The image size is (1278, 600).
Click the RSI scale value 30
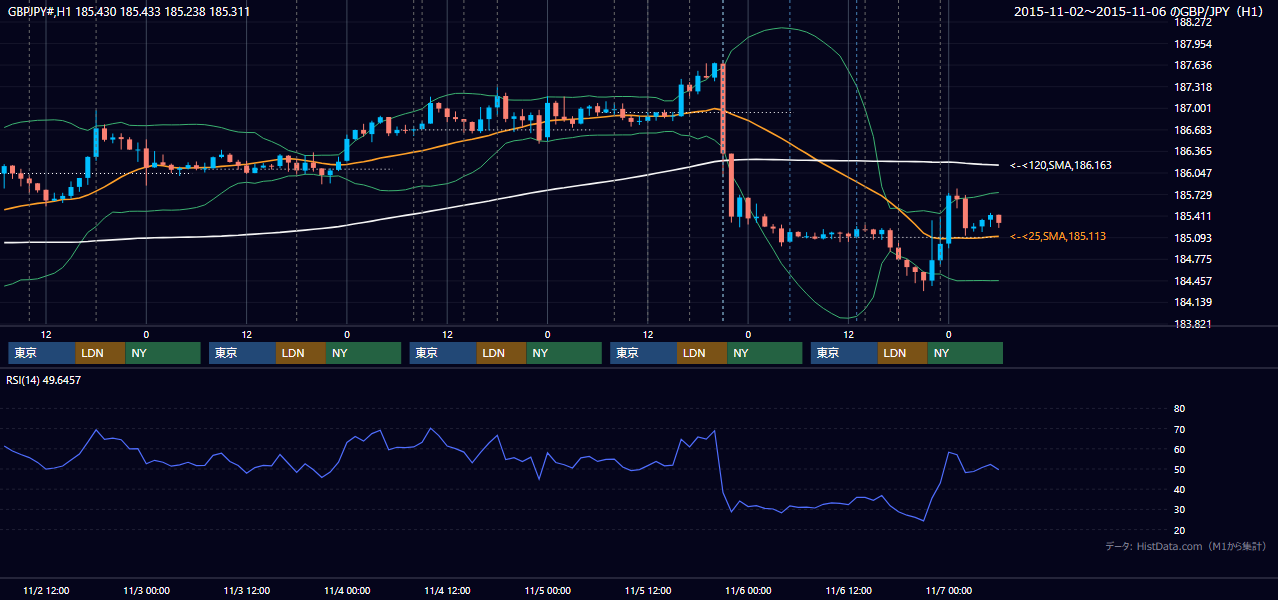pos(1179,510)
